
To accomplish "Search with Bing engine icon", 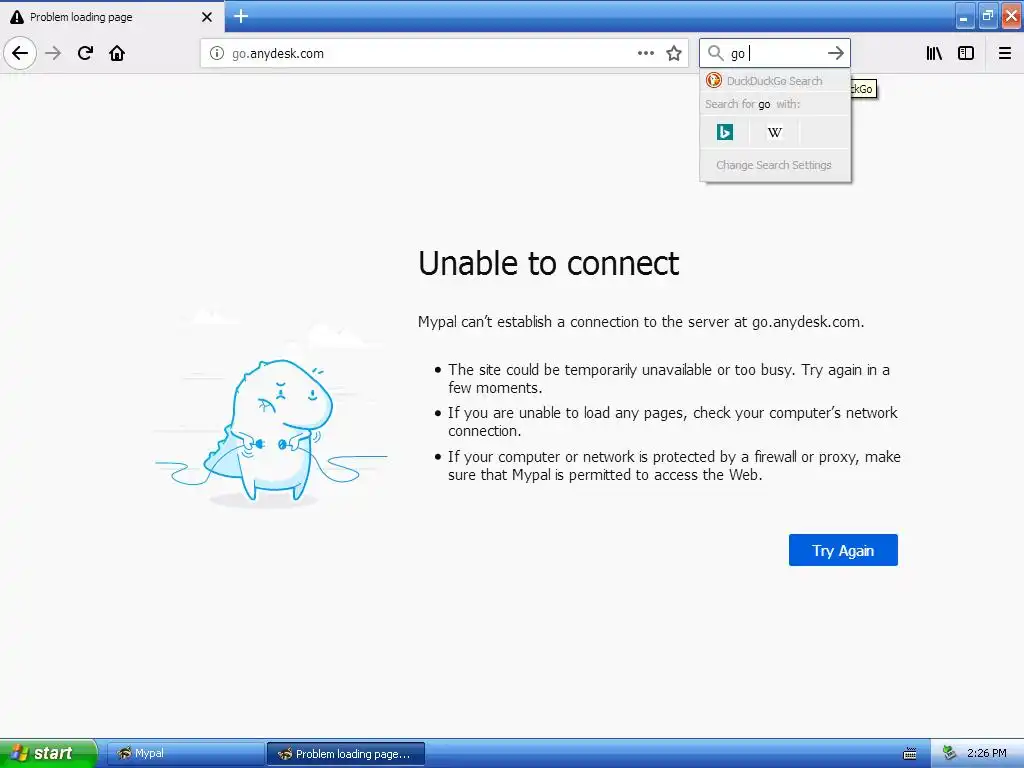I will pyautogui.click(x=725, y=132).
